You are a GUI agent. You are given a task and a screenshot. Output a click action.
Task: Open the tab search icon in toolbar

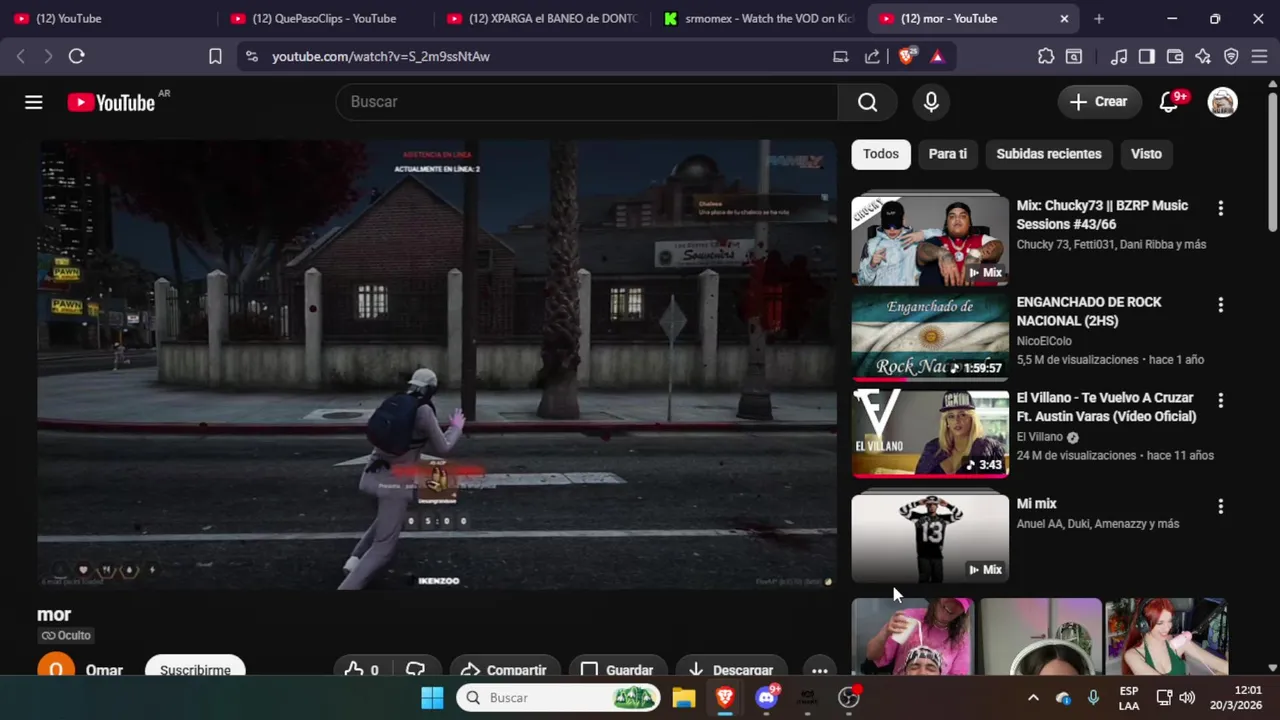click(1074, 57)
